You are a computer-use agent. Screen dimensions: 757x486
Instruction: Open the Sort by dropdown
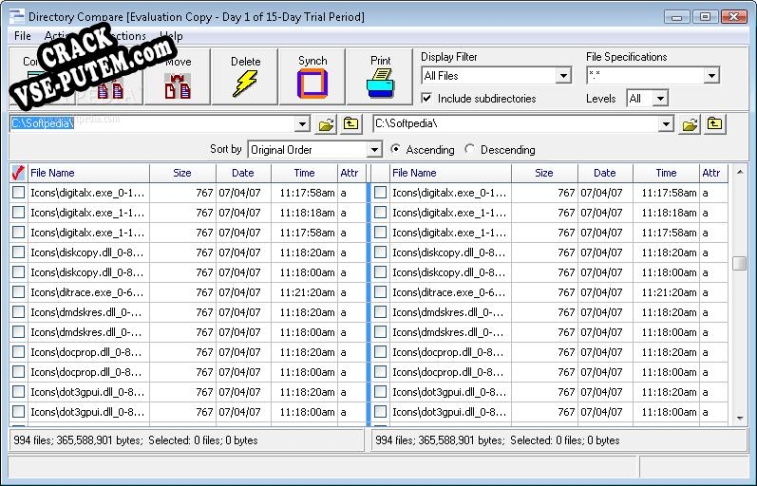click(374, 150)
